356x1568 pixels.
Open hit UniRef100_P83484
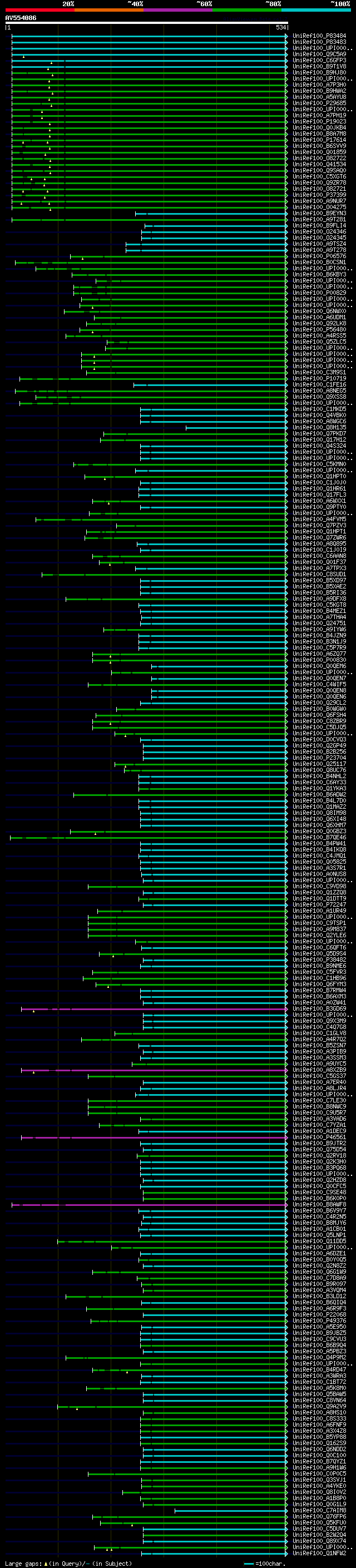pyautogui.click(x=319, y=36)
